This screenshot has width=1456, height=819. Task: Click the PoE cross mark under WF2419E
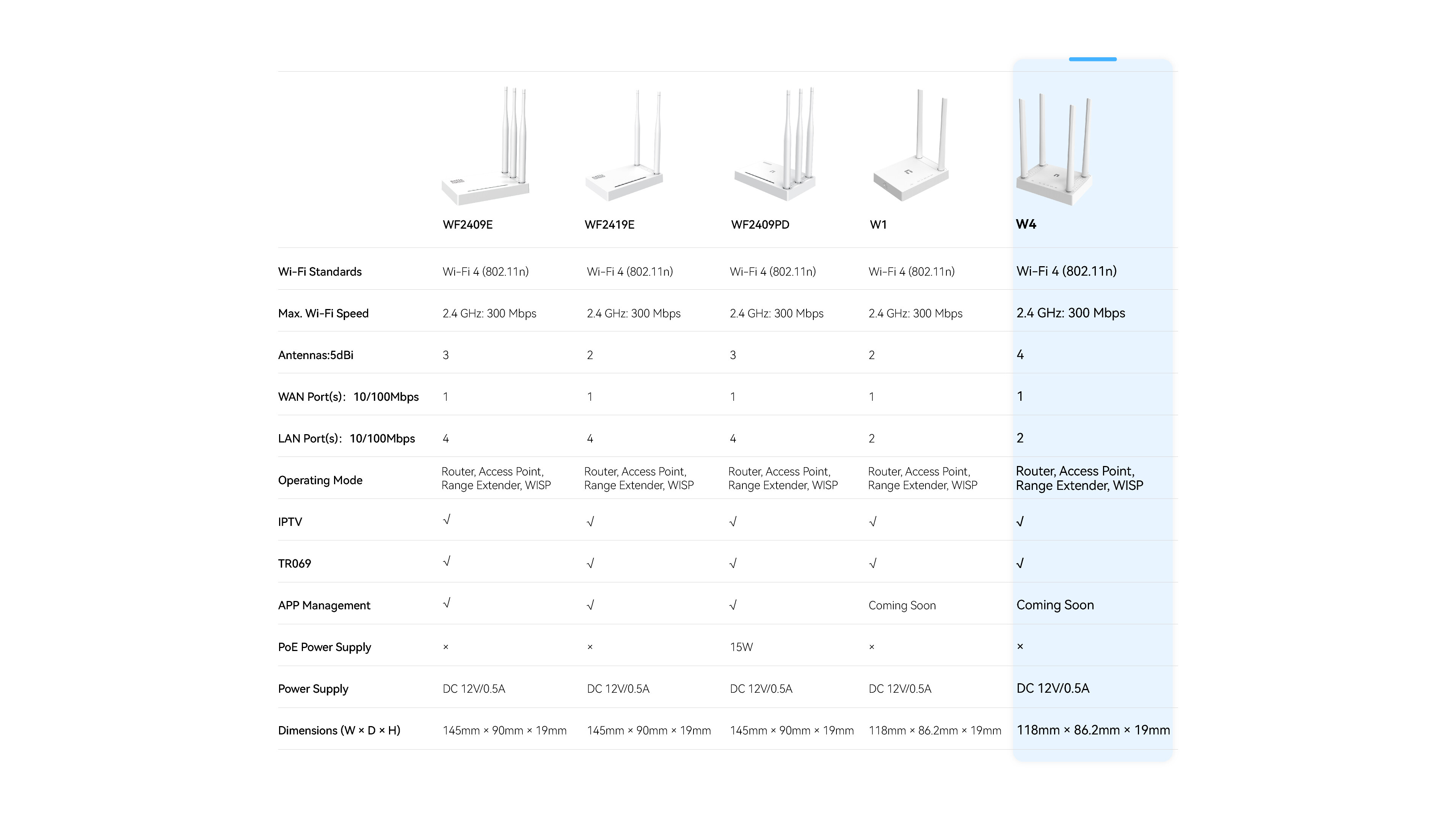click(590, 646)
